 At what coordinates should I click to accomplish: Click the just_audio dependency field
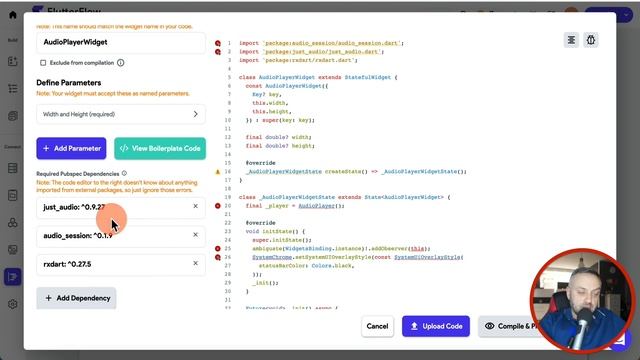pos(121,207)
